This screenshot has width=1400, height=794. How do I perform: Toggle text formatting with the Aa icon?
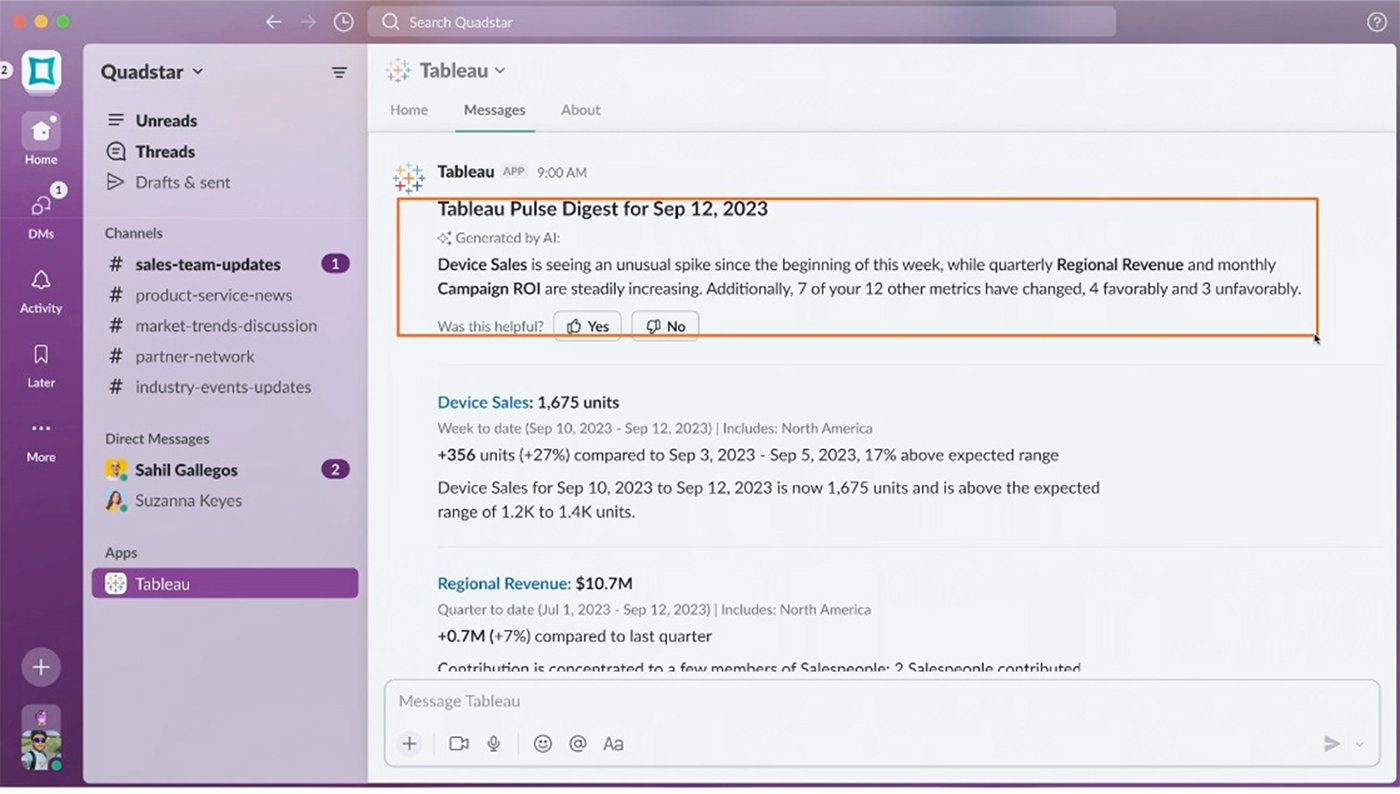613,743
